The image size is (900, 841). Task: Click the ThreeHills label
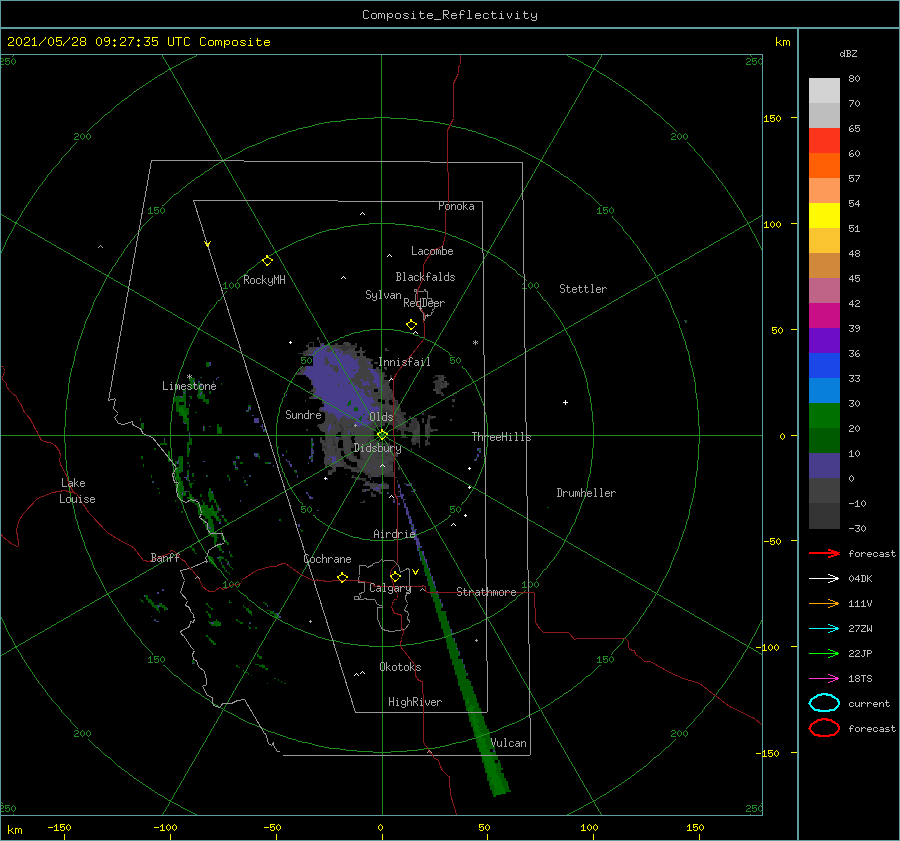(x=501, y=437)
